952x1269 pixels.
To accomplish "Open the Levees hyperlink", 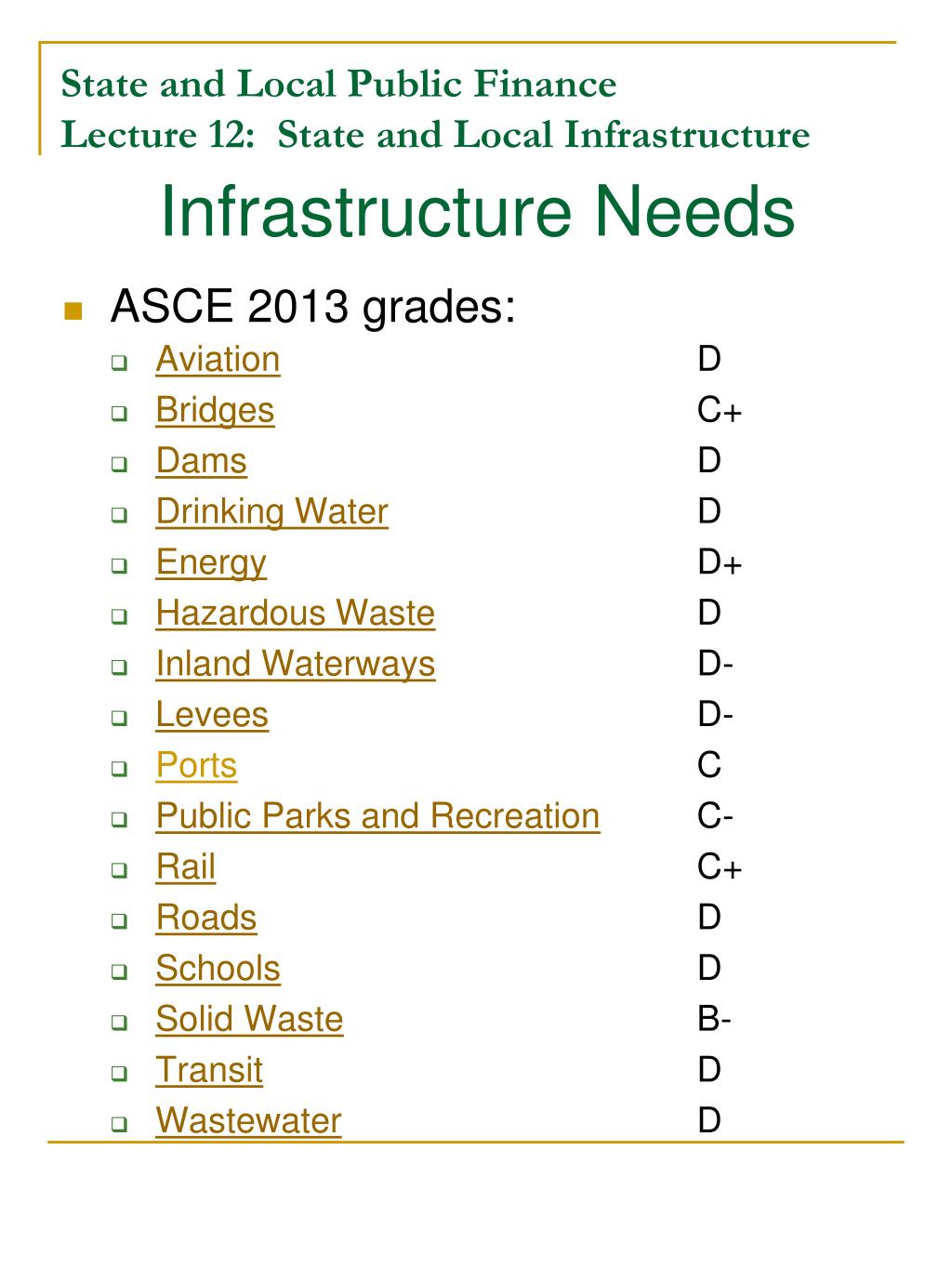I will 212,715.
